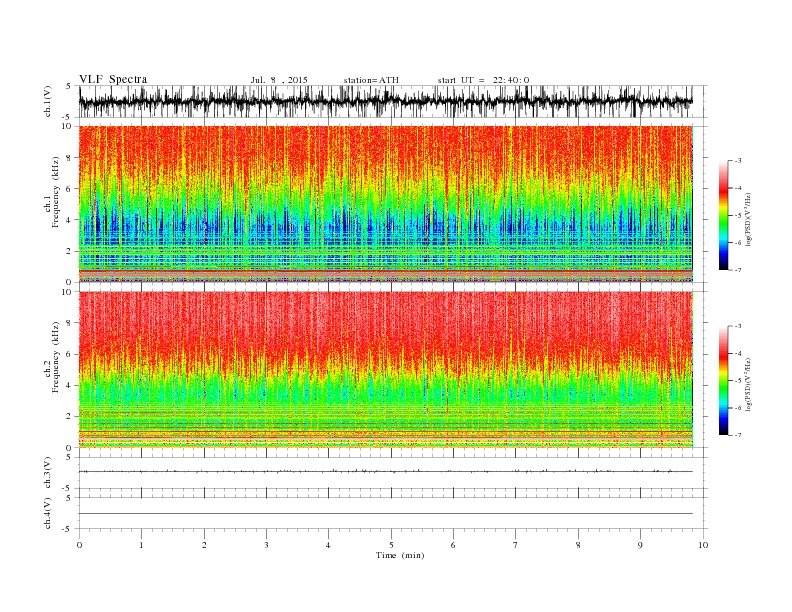The width and height of the screenshot is (792, 612).
Task: Click the 'ch.1(V)' waveform axis label
Action: [x=48, y=101]
